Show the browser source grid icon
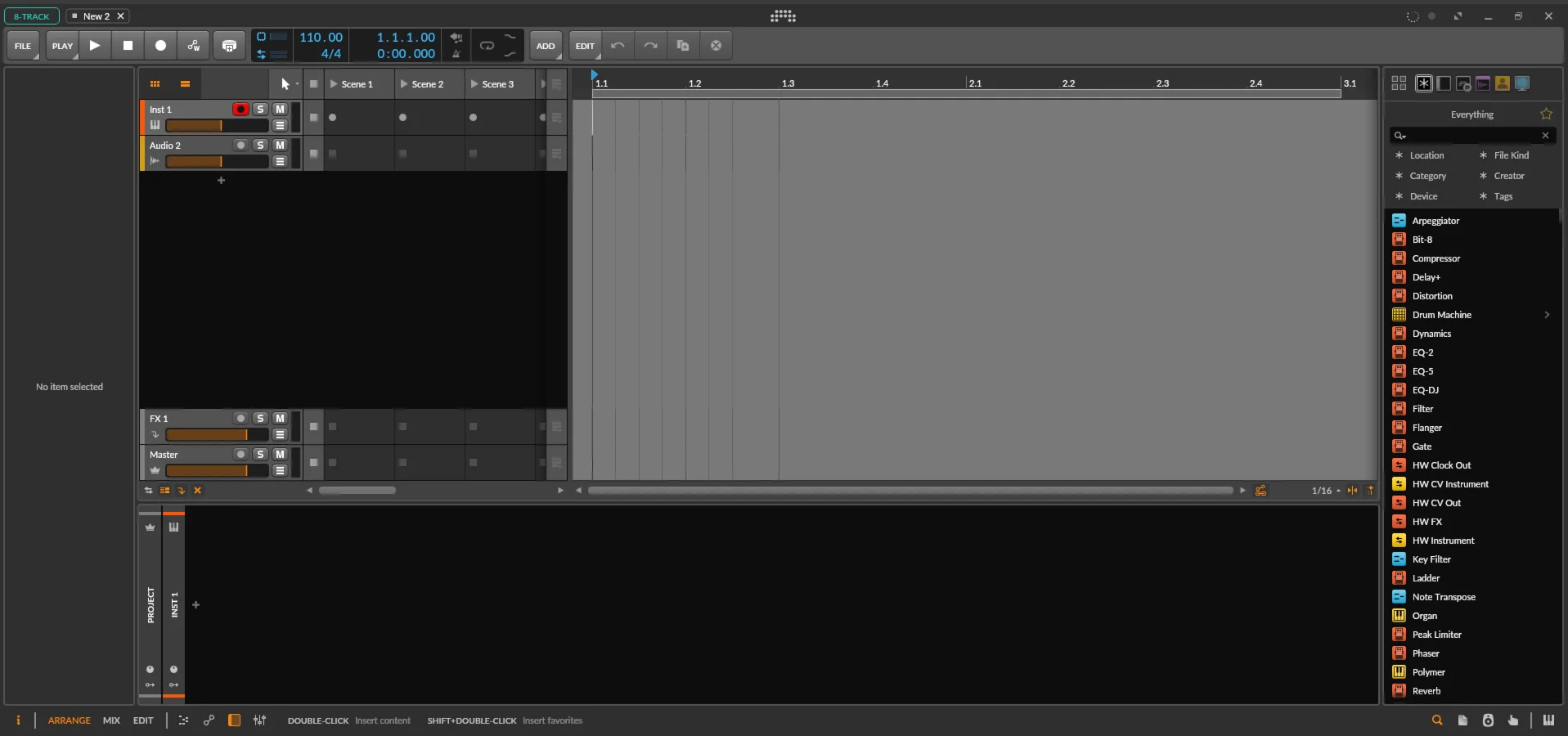 coord(1399,83)
